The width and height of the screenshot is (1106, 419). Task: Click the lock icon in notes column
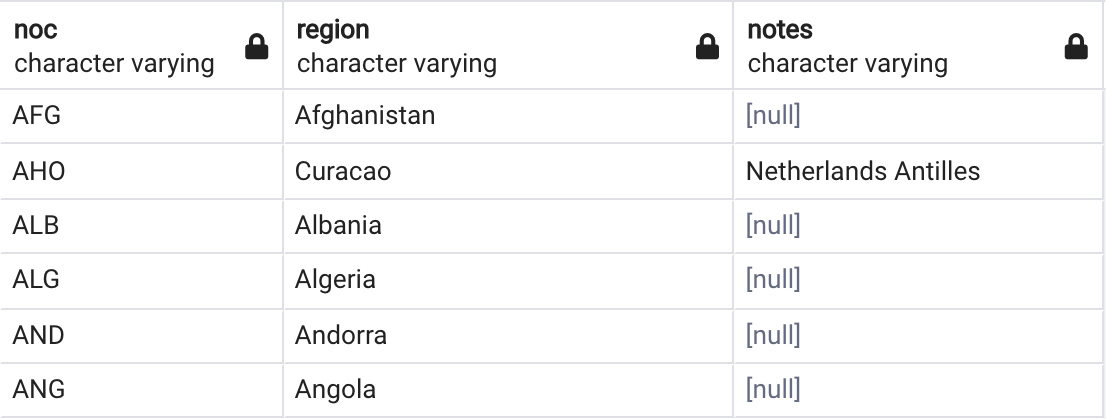point(1076,47)
